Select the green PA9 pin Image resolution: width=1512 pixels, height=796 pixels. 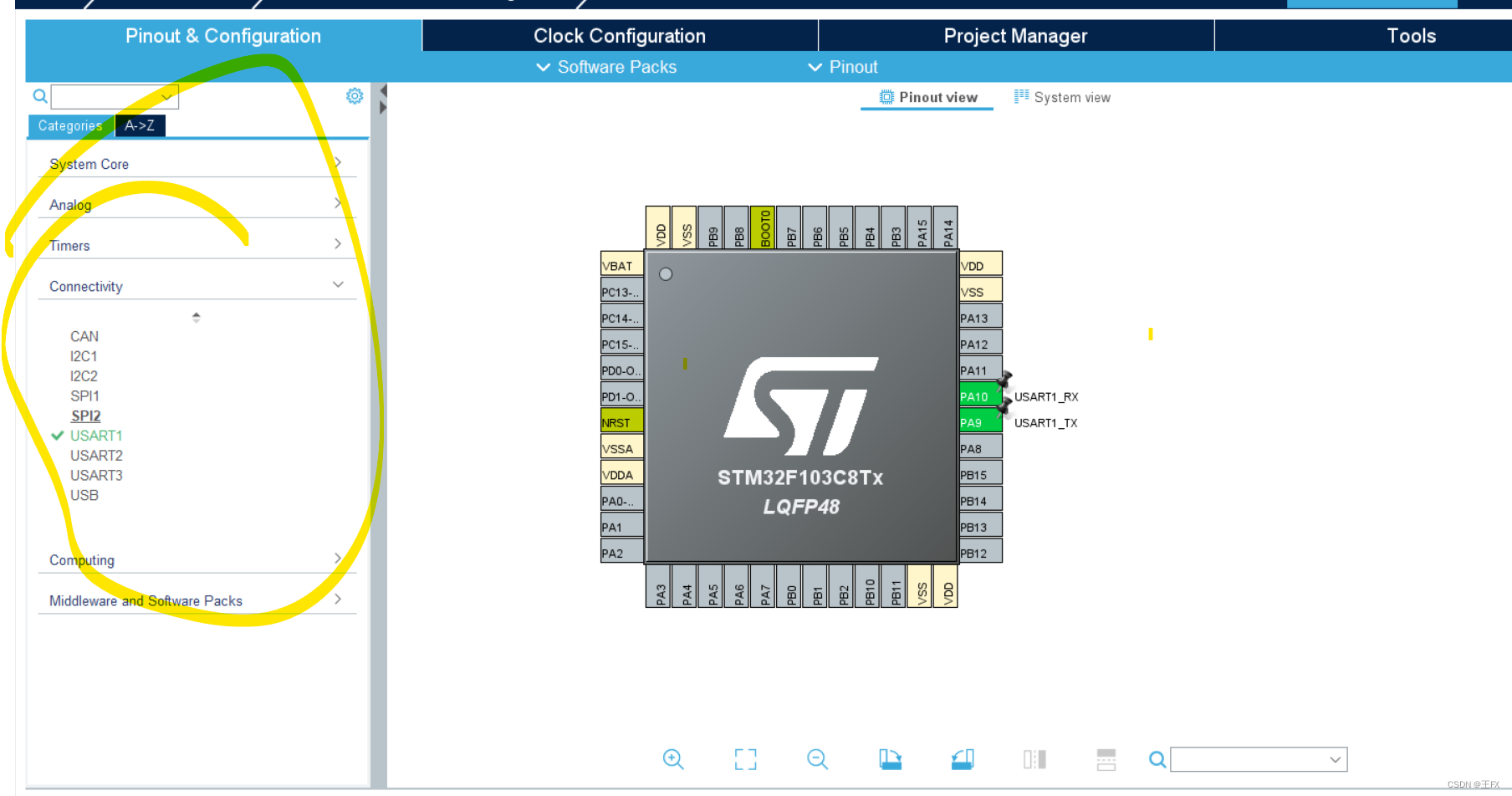(980, 422)
